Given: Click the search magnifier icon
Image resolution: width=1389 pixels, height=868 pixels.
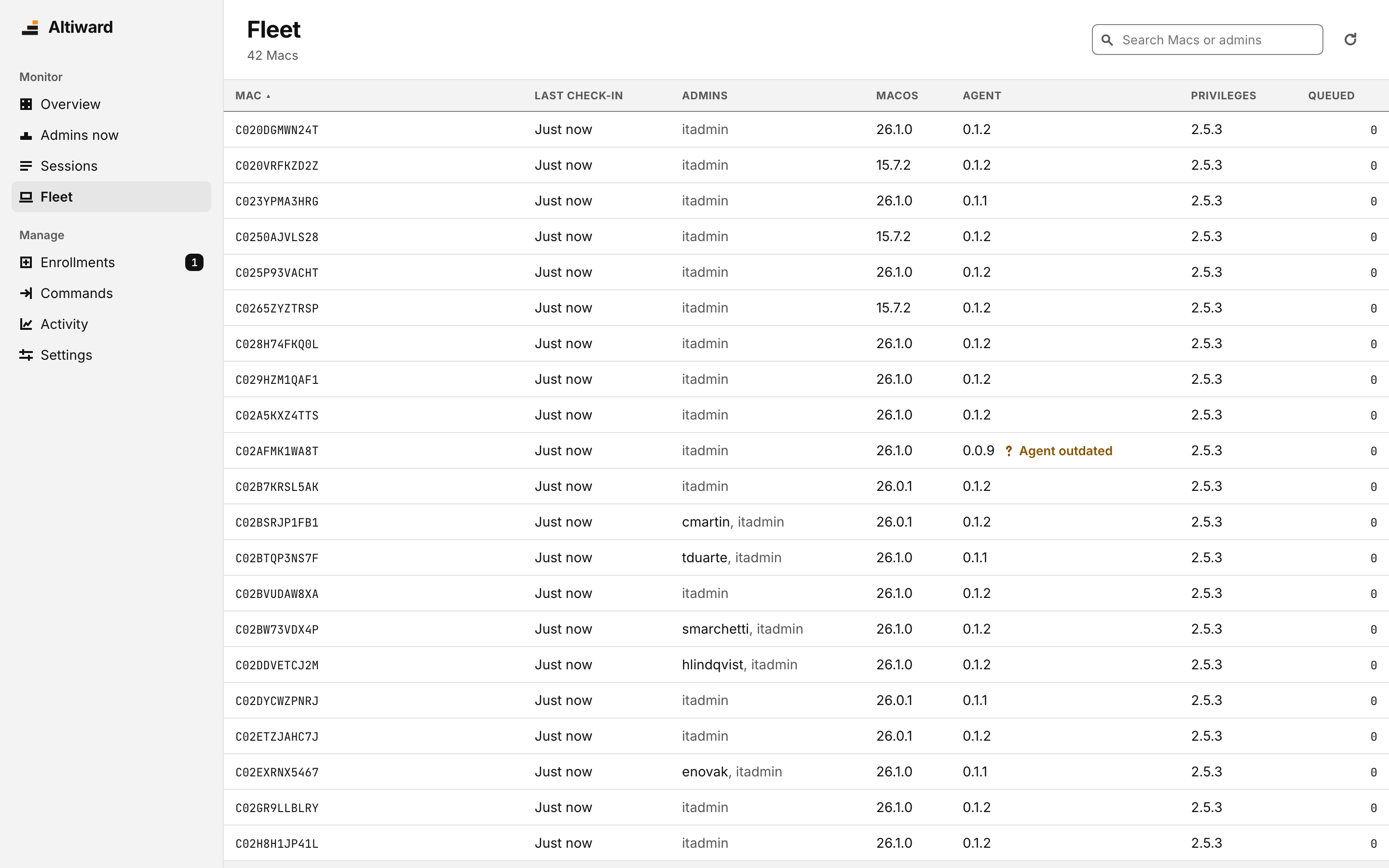Looking at the screenshot, I should 1107,40.
